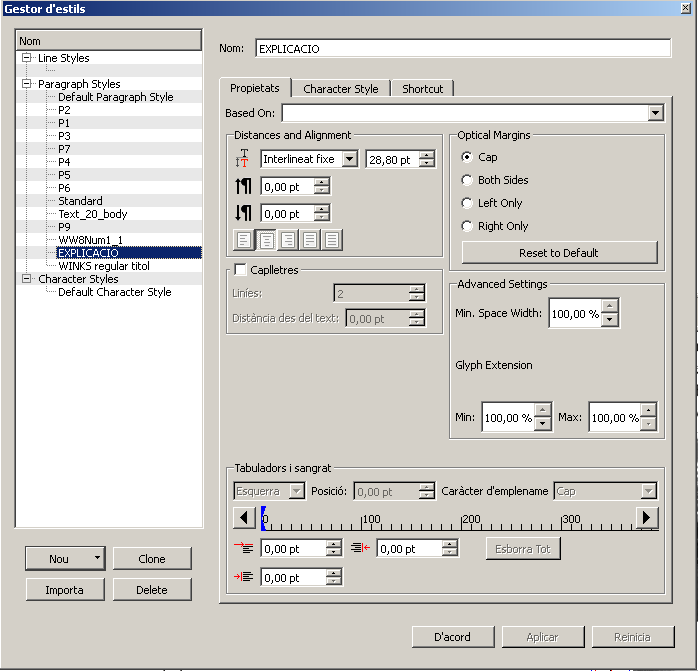Image resolution: width=698 pixels, height=671 pixels.
Task: Select P1 paragraph style
Action: pos(64,122)
